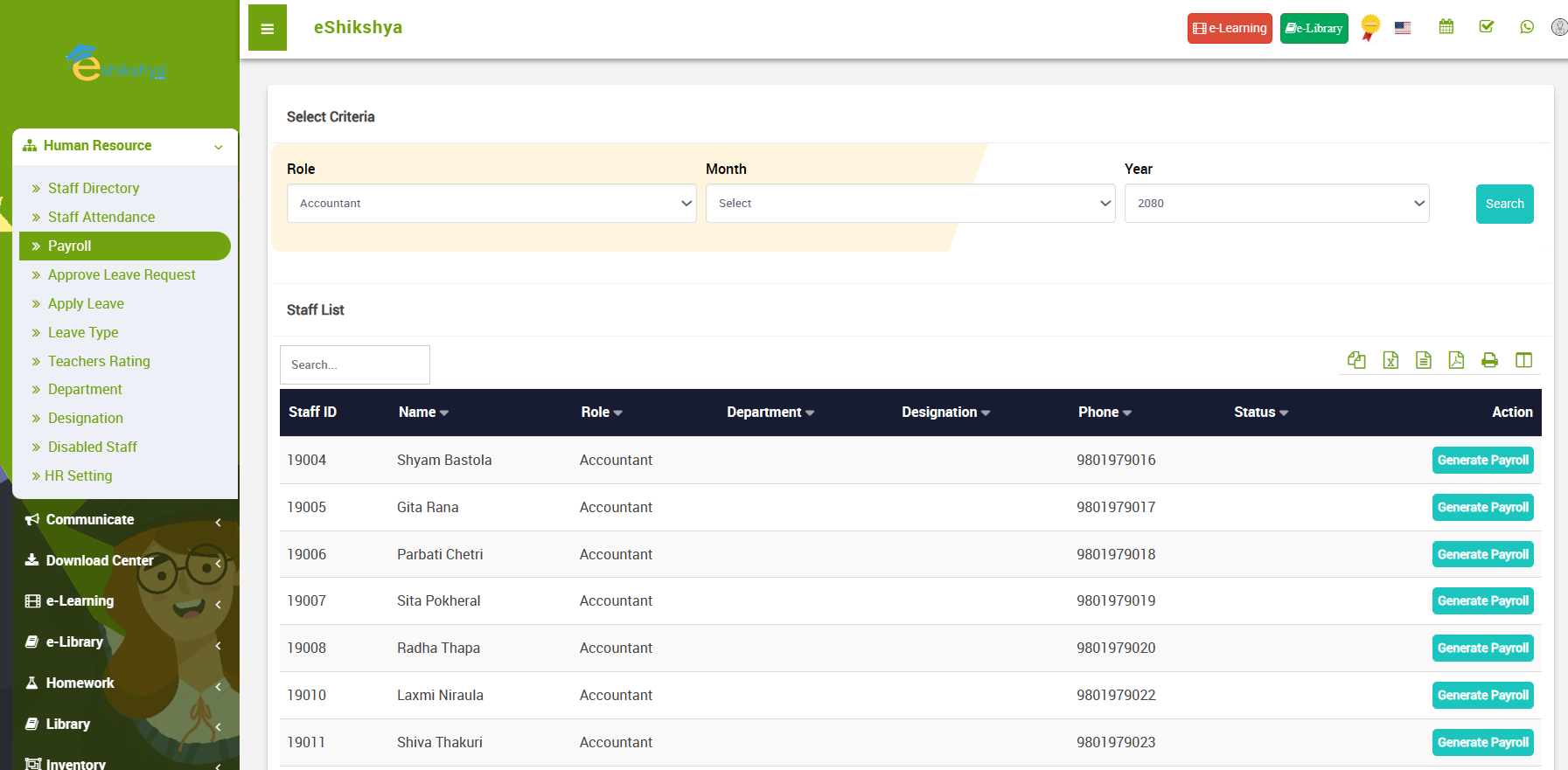Toggle the sidebar with hamburger button

(268, 28)
